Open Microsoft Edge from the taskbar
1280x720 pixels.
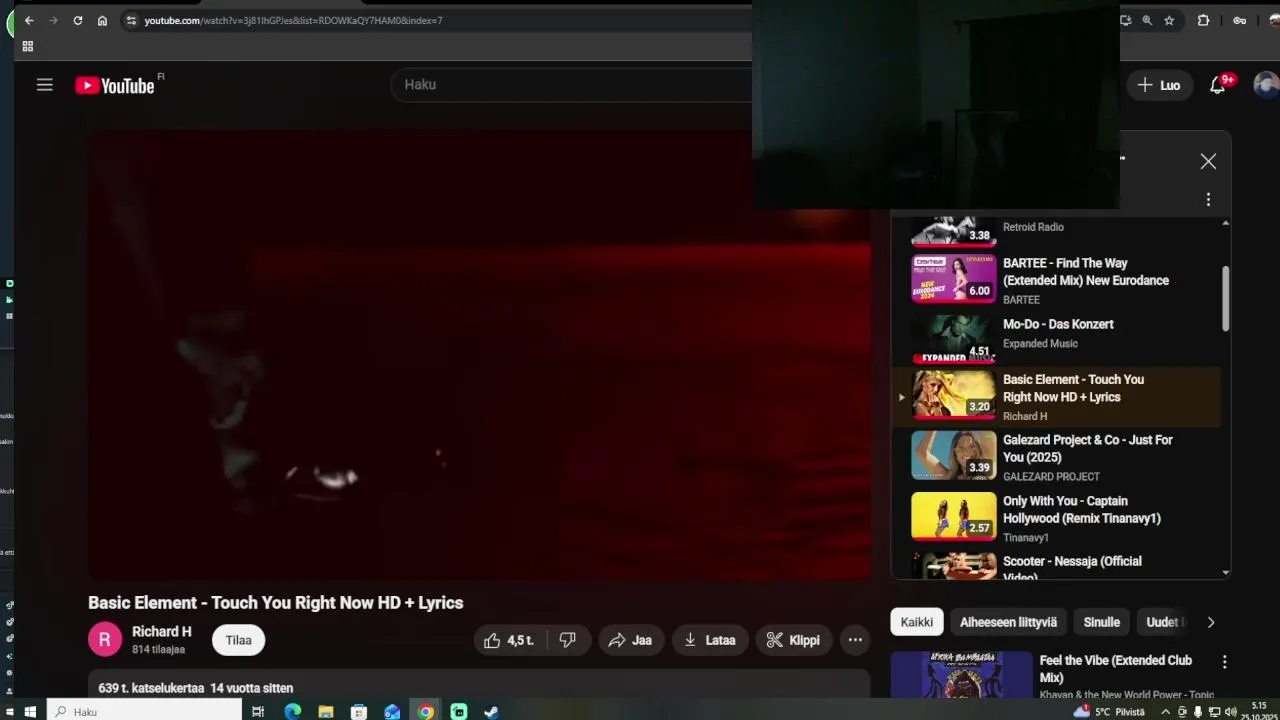coord(292,712)
